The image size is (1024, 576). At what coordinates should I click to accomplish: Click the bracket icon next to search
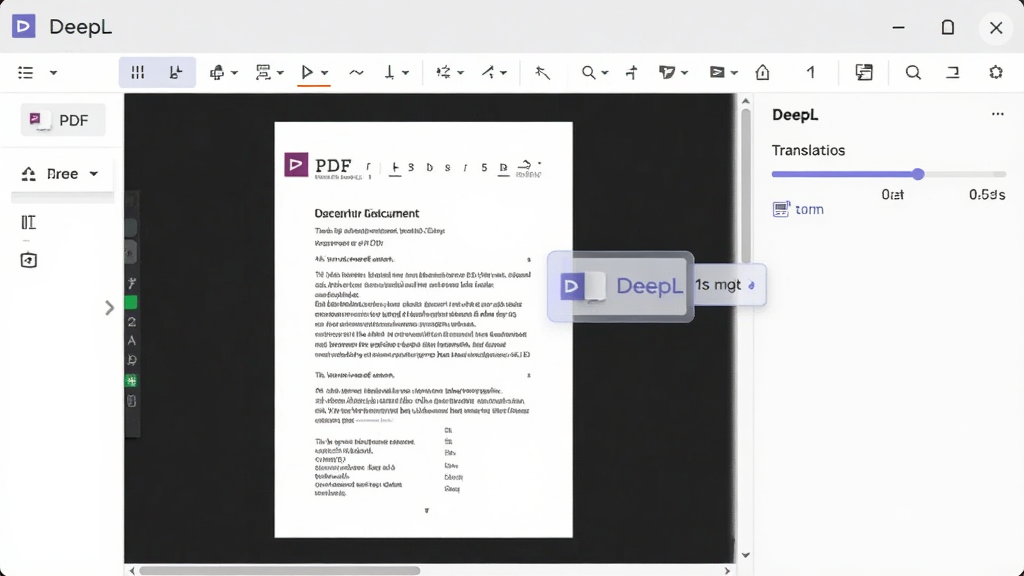953,72
